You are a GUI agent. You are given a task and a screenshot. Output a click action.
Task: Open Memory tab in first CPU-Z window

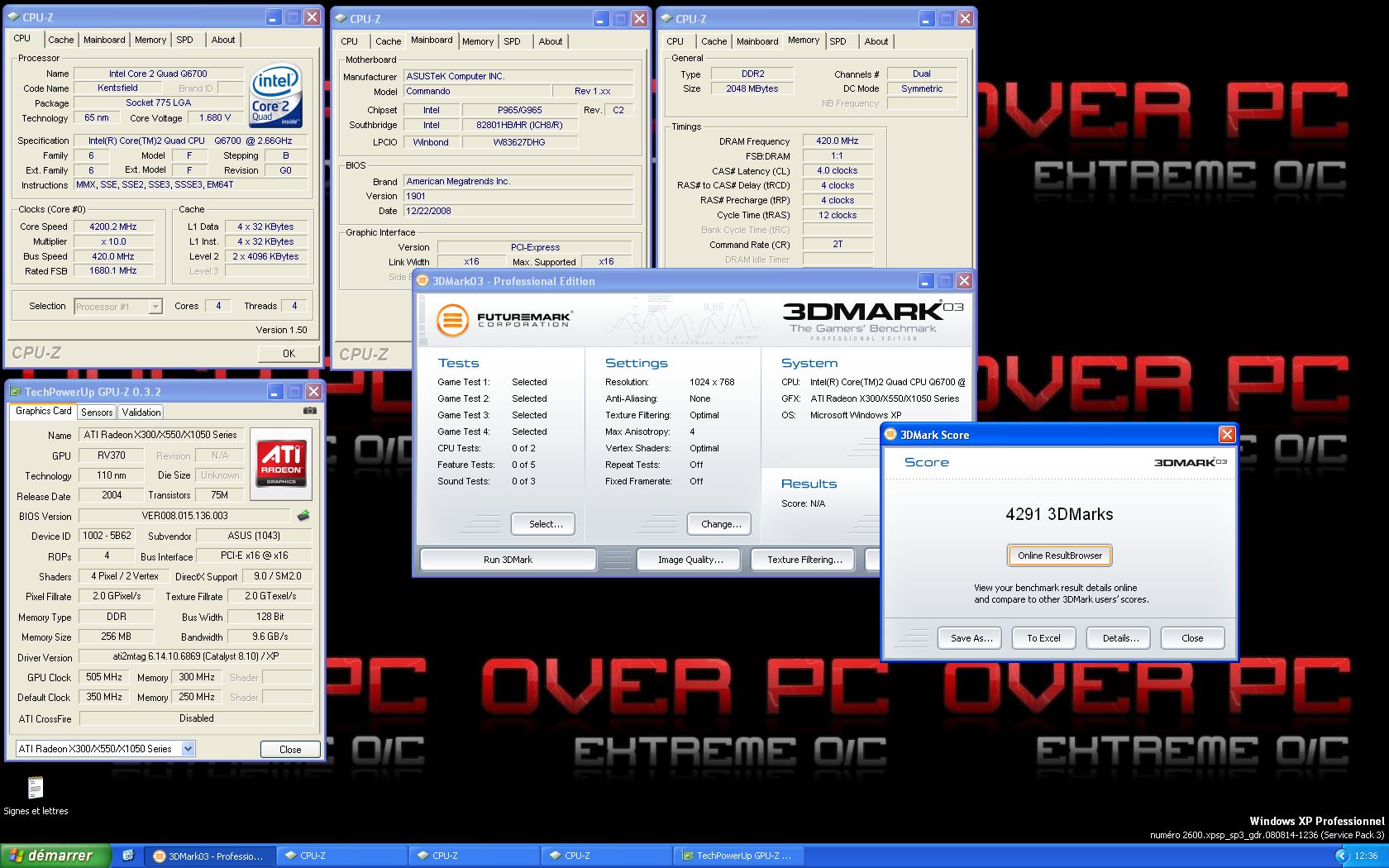tap(150, 40)
